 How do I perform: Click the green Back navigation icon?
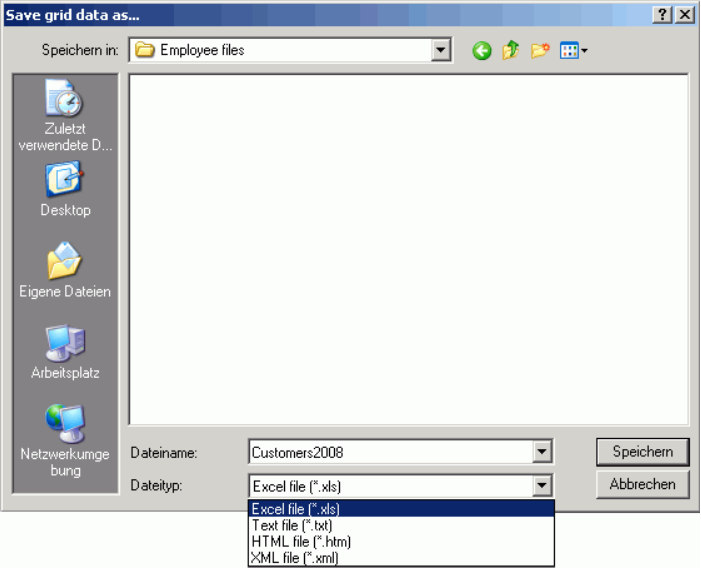point(482,51)
